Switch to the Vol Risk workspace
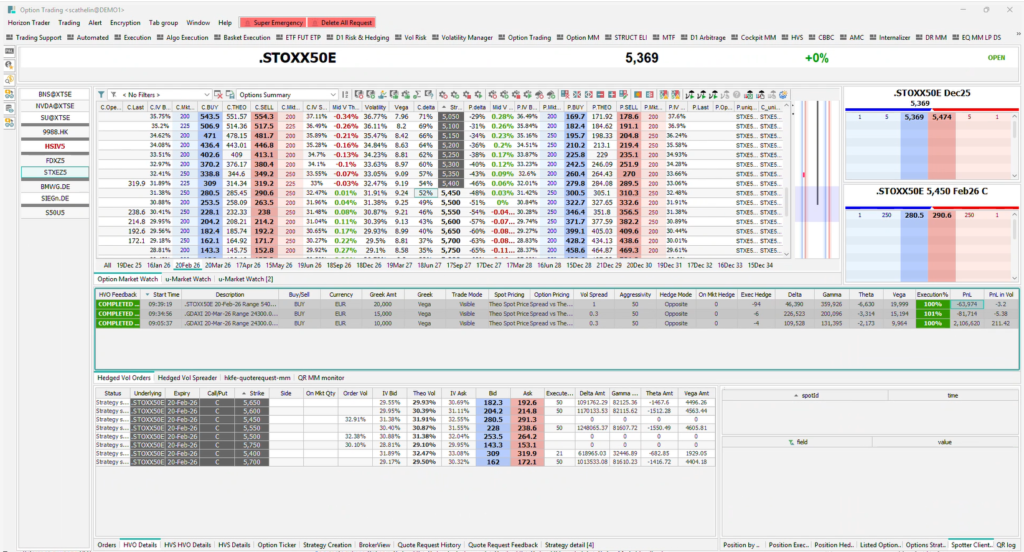 pos(410,38)
